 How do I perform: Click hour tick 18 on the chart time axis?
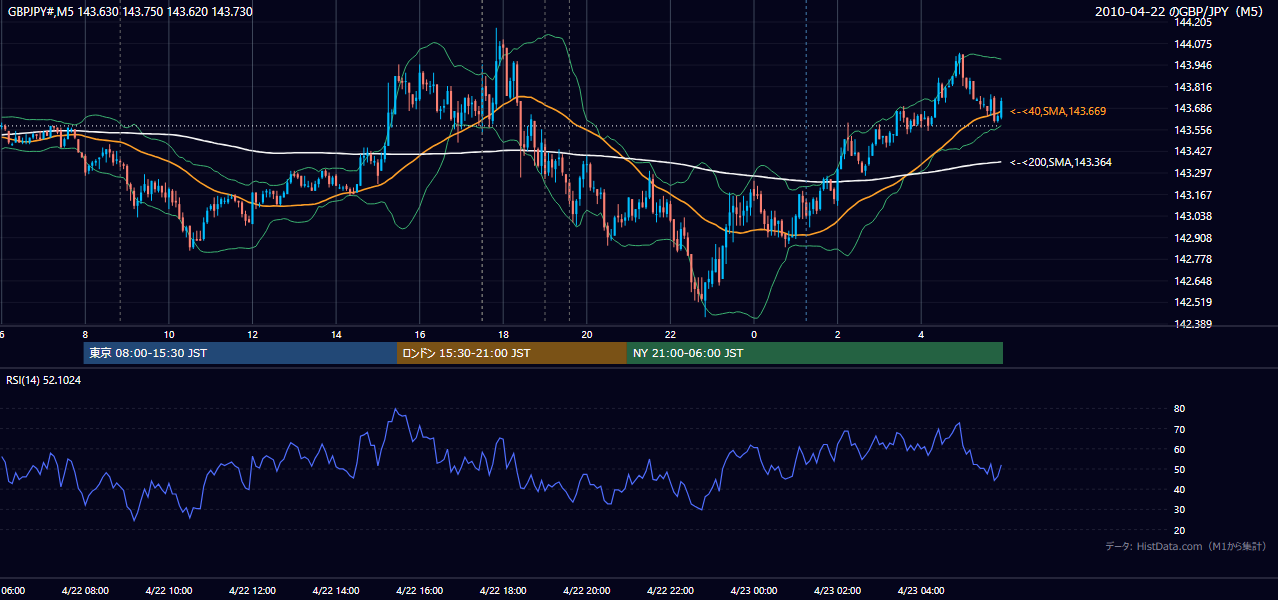[x=503, y=335]
